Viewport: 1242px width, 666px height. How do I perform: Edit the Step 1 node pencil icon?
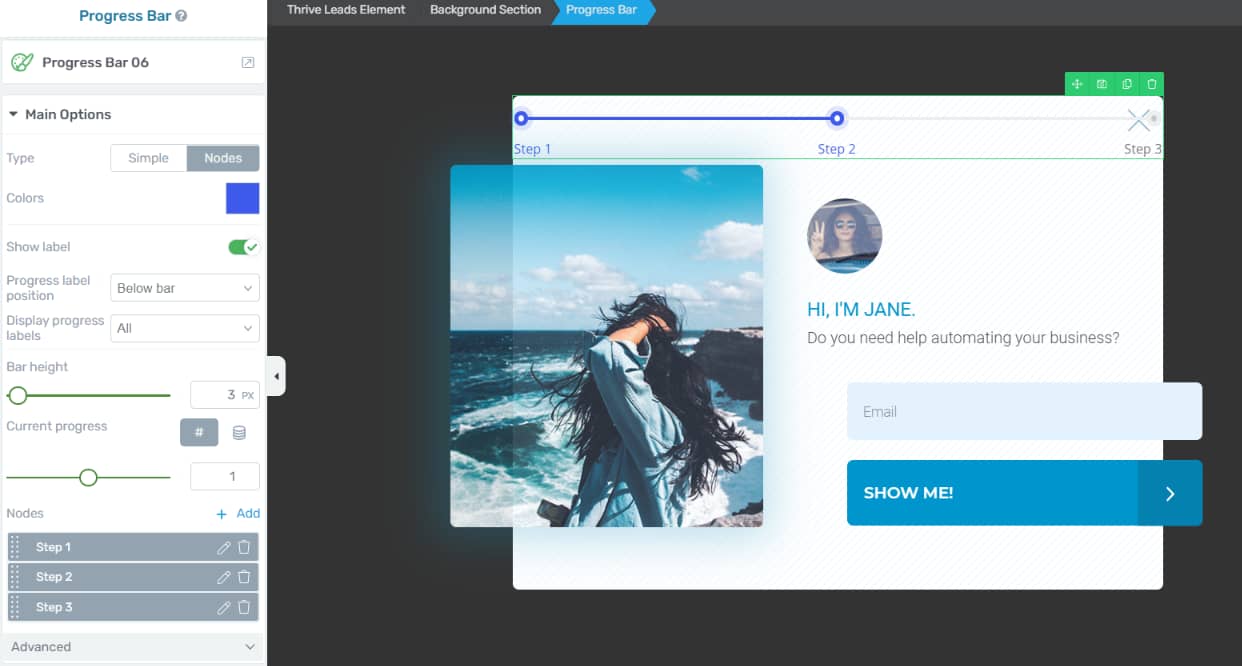pyautogui.click(x=224, y=547)
